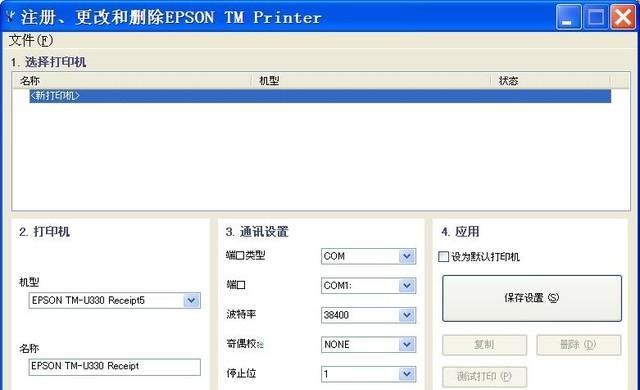Select the <新打印机> row in printer list

click(x=320, y=96)
